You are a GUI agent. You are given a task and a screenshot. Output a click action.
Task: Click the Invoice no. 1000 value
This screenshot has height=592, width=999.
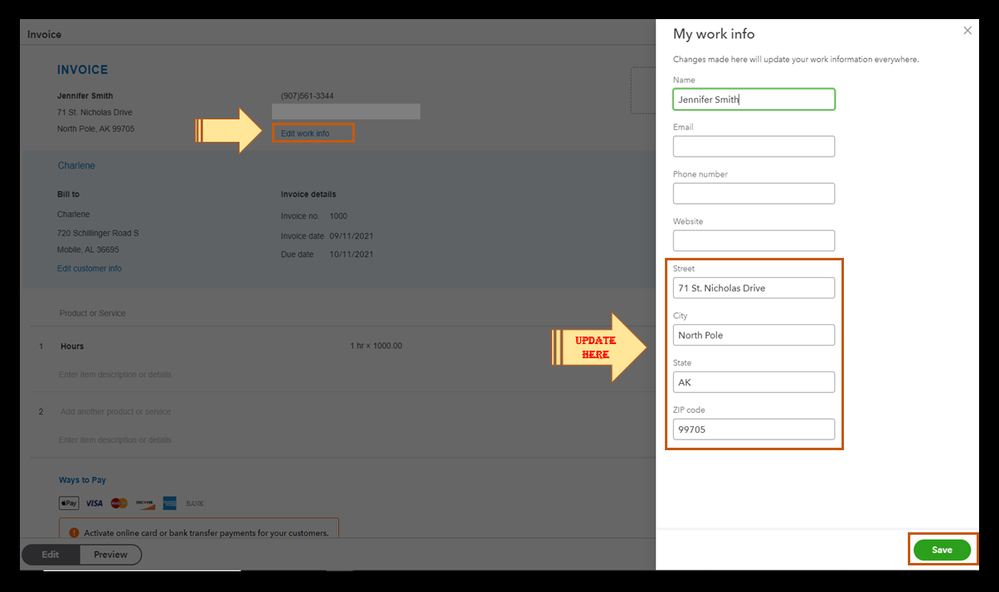[x=338, y=216]
